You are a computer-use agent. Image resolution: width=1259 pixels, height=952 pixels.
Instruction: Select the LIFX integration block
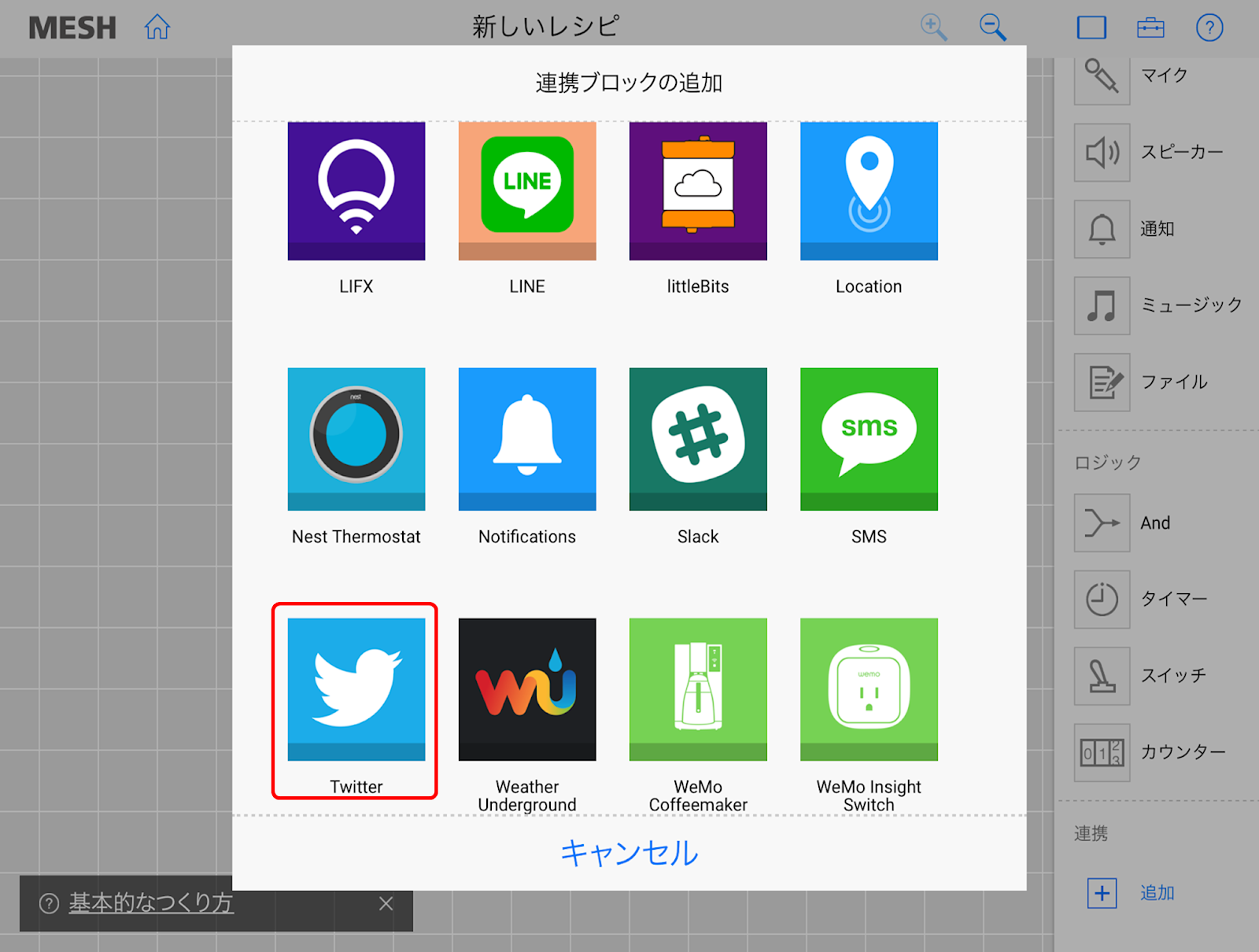tap(356, 191)
